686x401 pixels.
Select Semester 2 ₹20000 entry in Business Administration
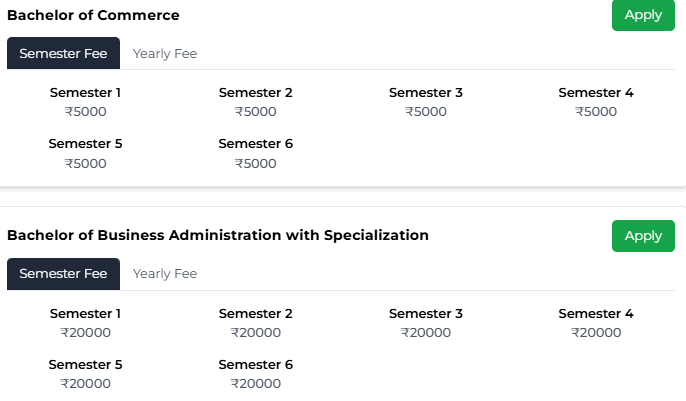256,323
